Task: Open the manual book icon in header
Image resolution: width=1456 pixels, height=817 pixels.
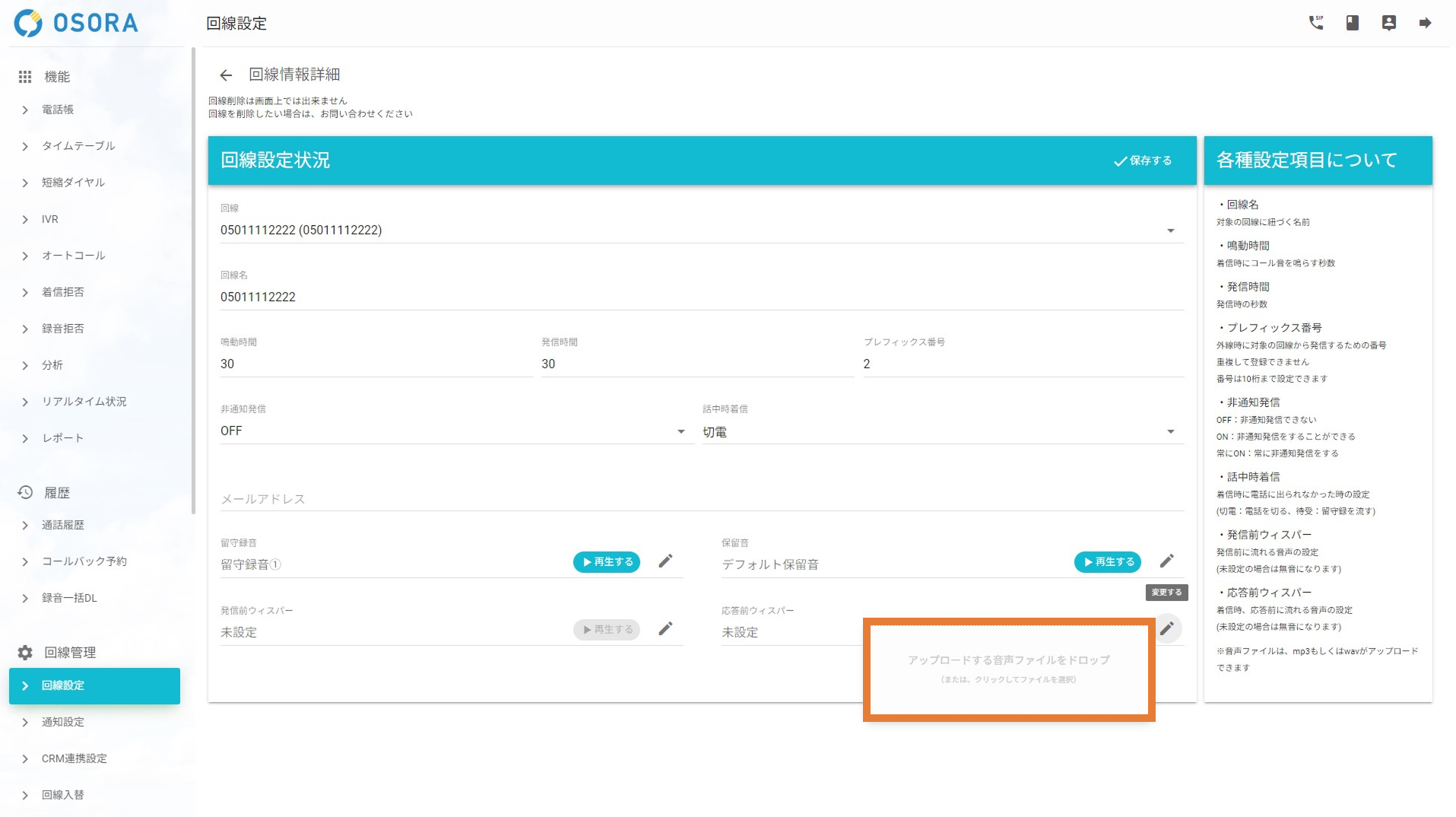Action: pos(1352,23)
